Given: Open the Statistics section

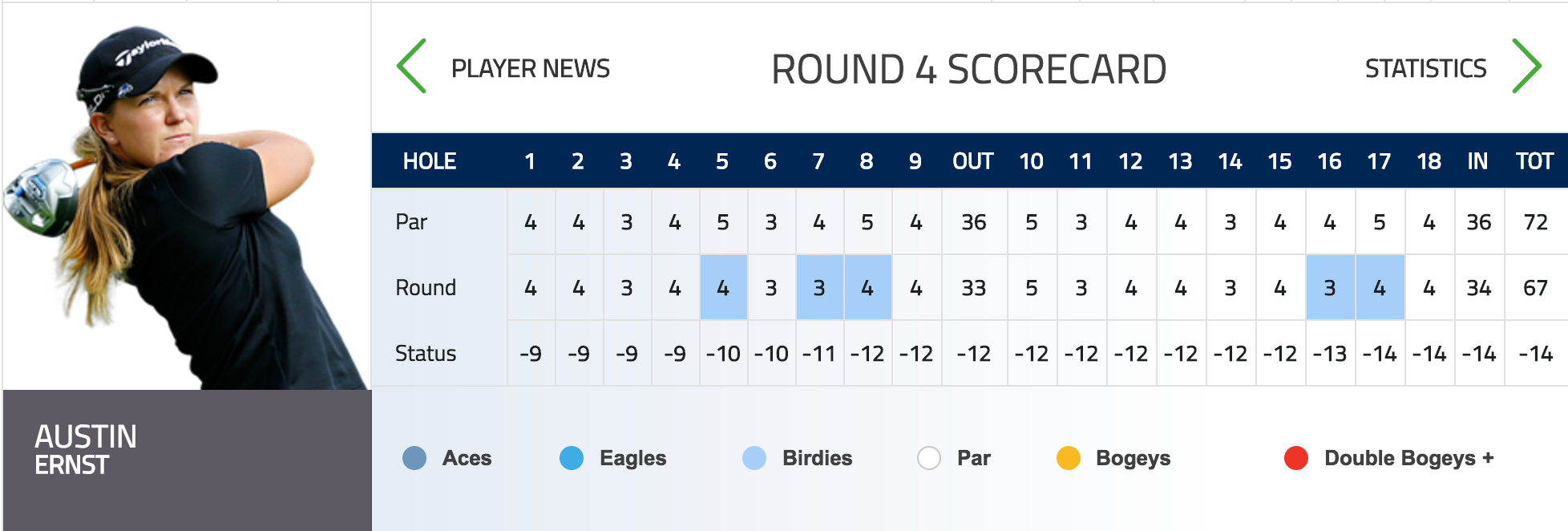Looking at the screenshot, I should pos(1426,69).
